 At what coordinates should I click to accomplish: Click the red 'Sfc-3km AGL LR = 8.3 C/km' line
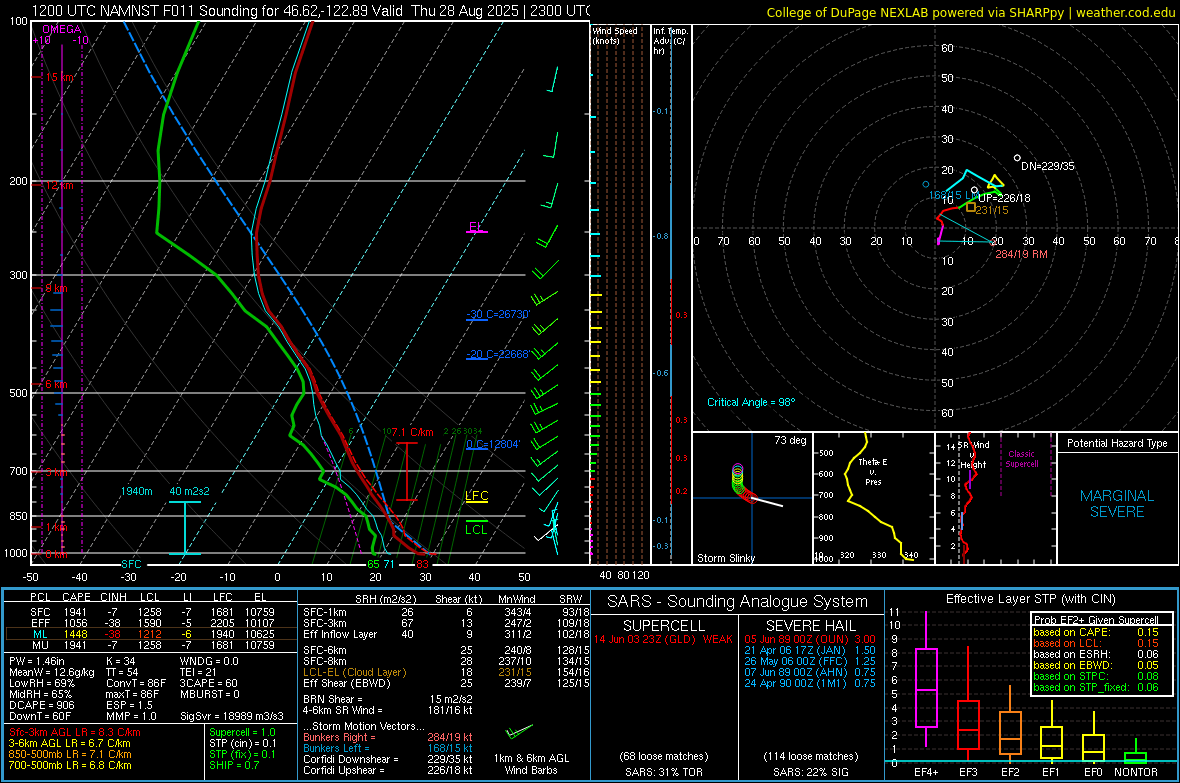[75, 732]
